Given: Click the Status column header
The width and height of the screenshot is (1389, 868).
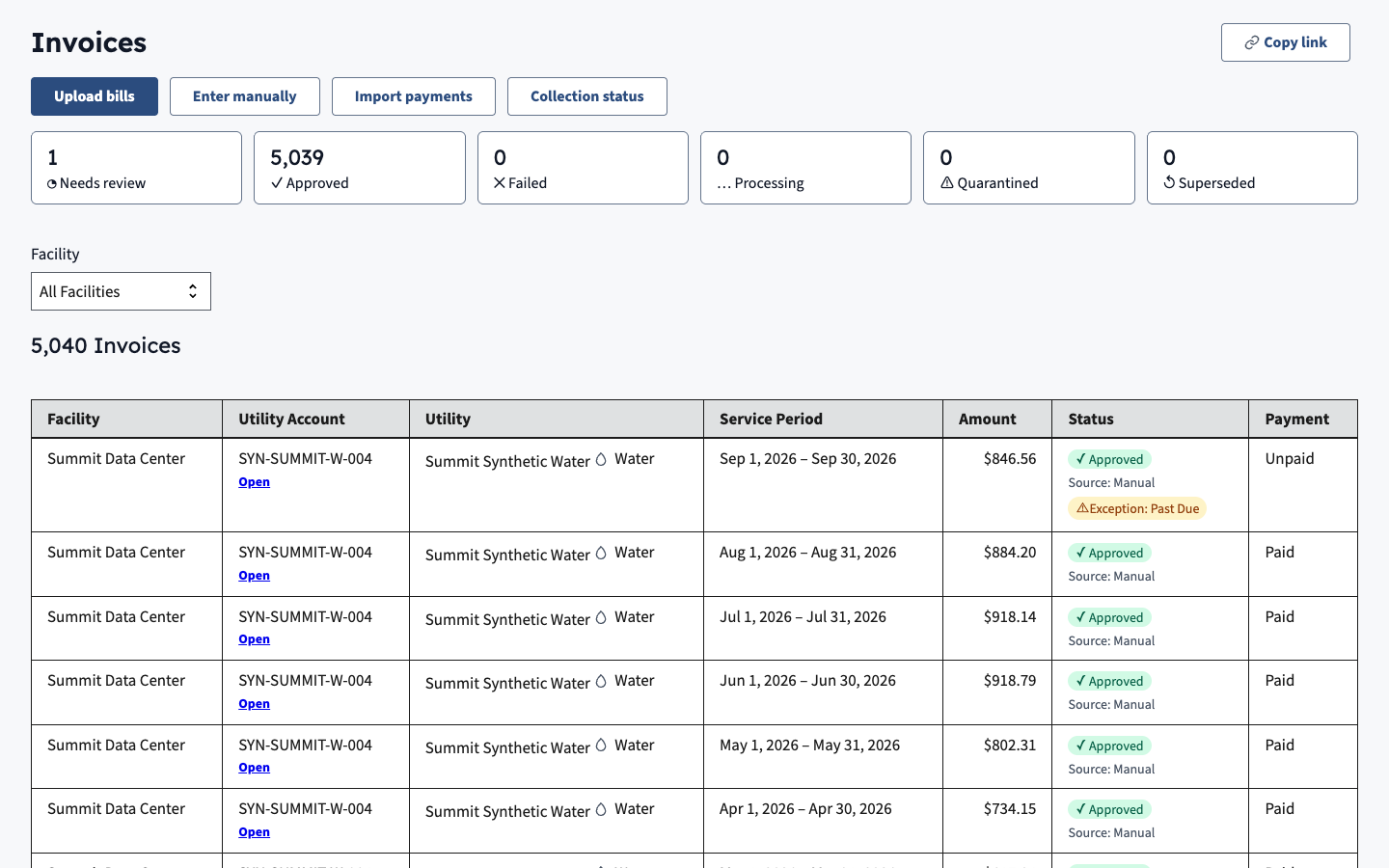Looking at the screenshot, I should point(1150,419).
